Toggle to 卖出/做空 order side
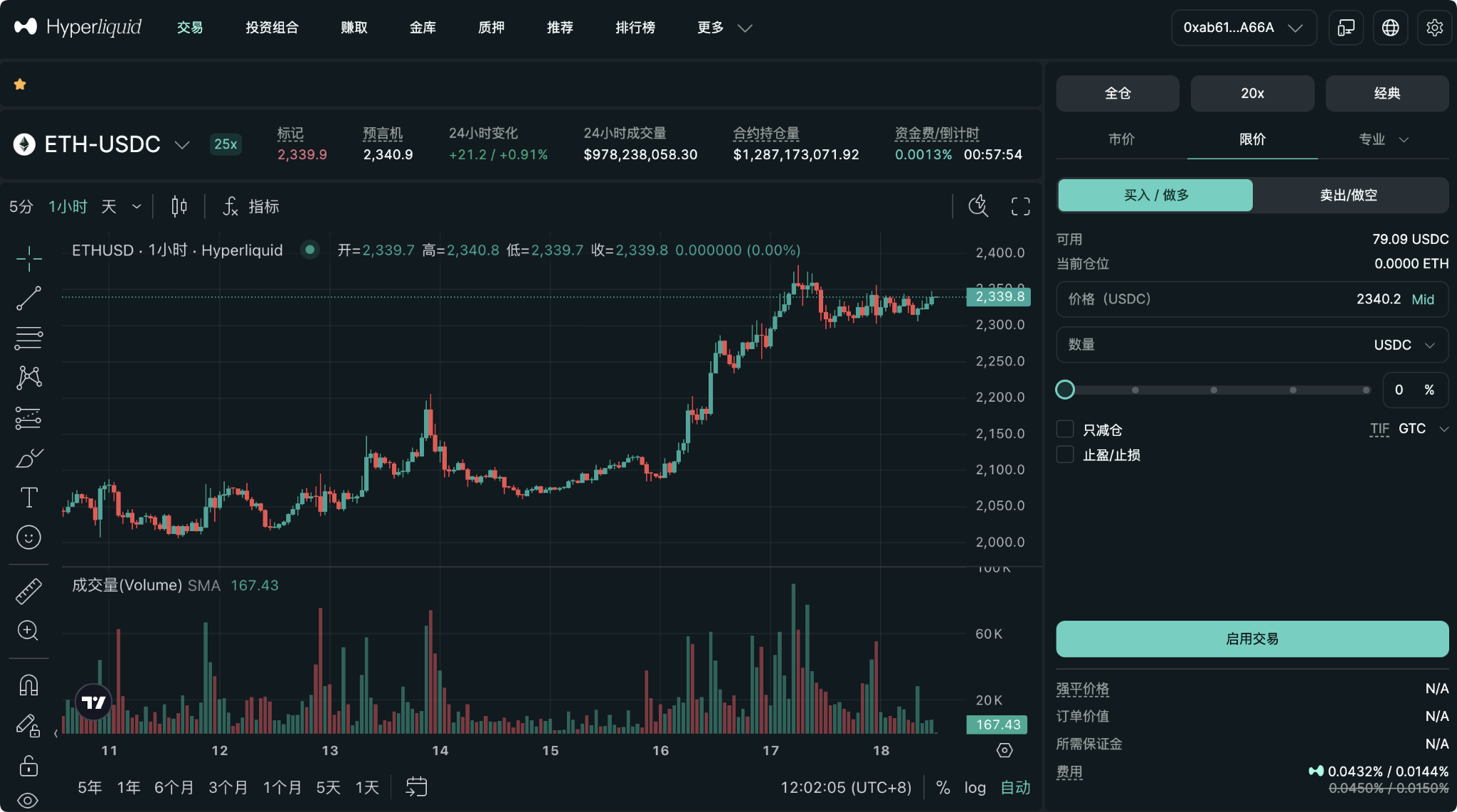Viewport: 1457px width, 812px height. pos(1350,195)
